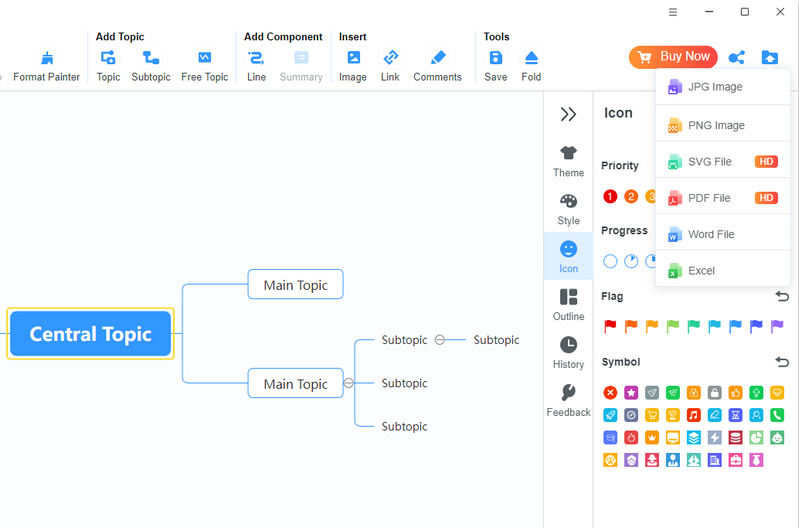Collapse the first Subtopic's child branch
Image resolution: width=799 pixels, height=528 pixels.
tap(439, 340)
